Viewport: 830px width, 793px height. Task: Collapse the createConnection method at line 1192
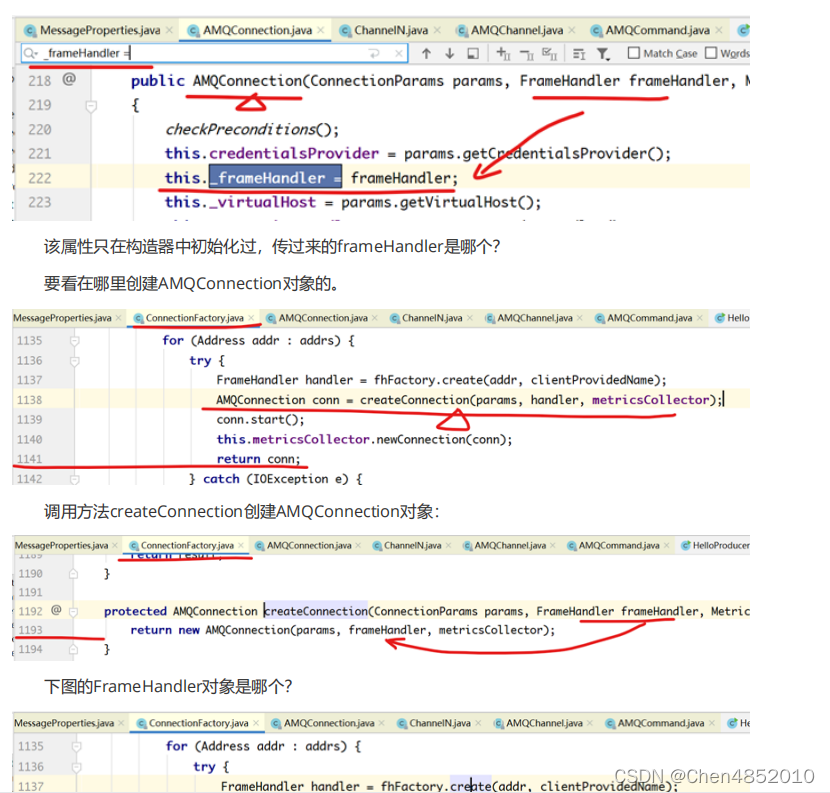coord(74,612)
